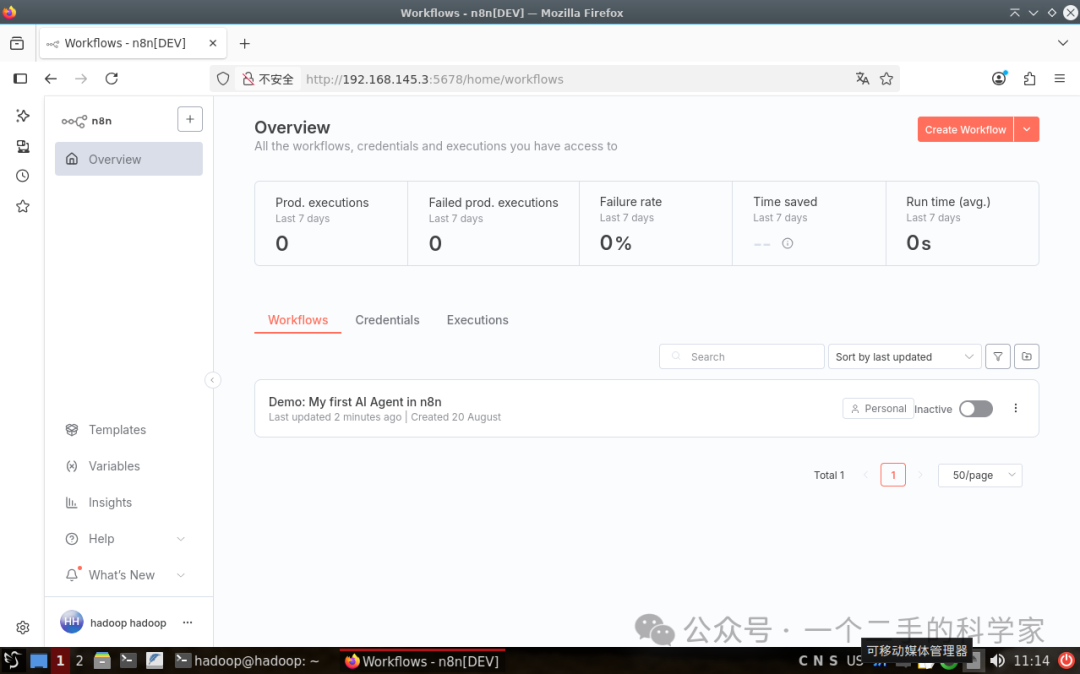Click the n8n logo in sidebar
1080x674 pixels.
[86, 121]
